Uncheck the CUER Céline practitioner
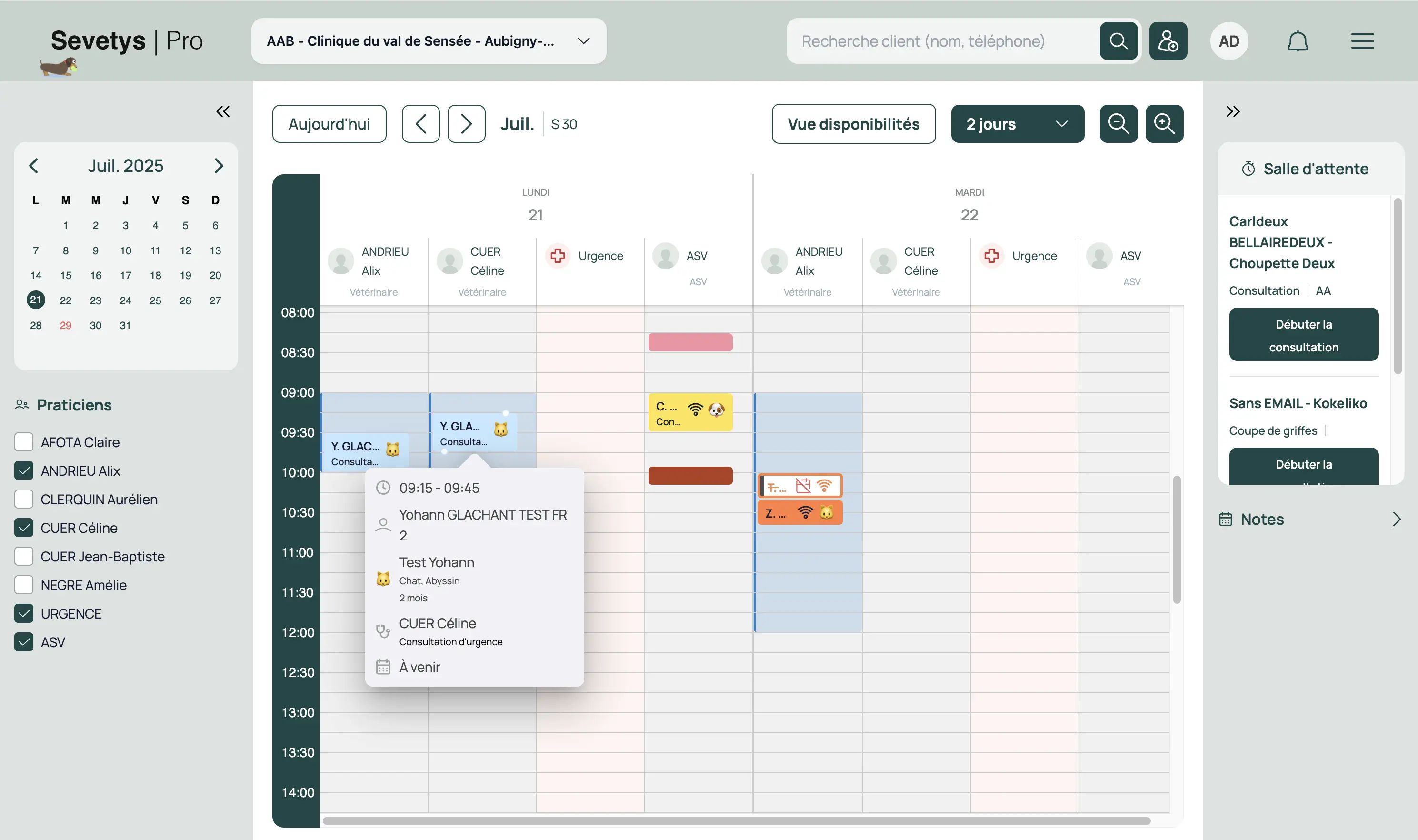Image resolution: width=1418 pixels, height=840 pixels. coord(24,528)
